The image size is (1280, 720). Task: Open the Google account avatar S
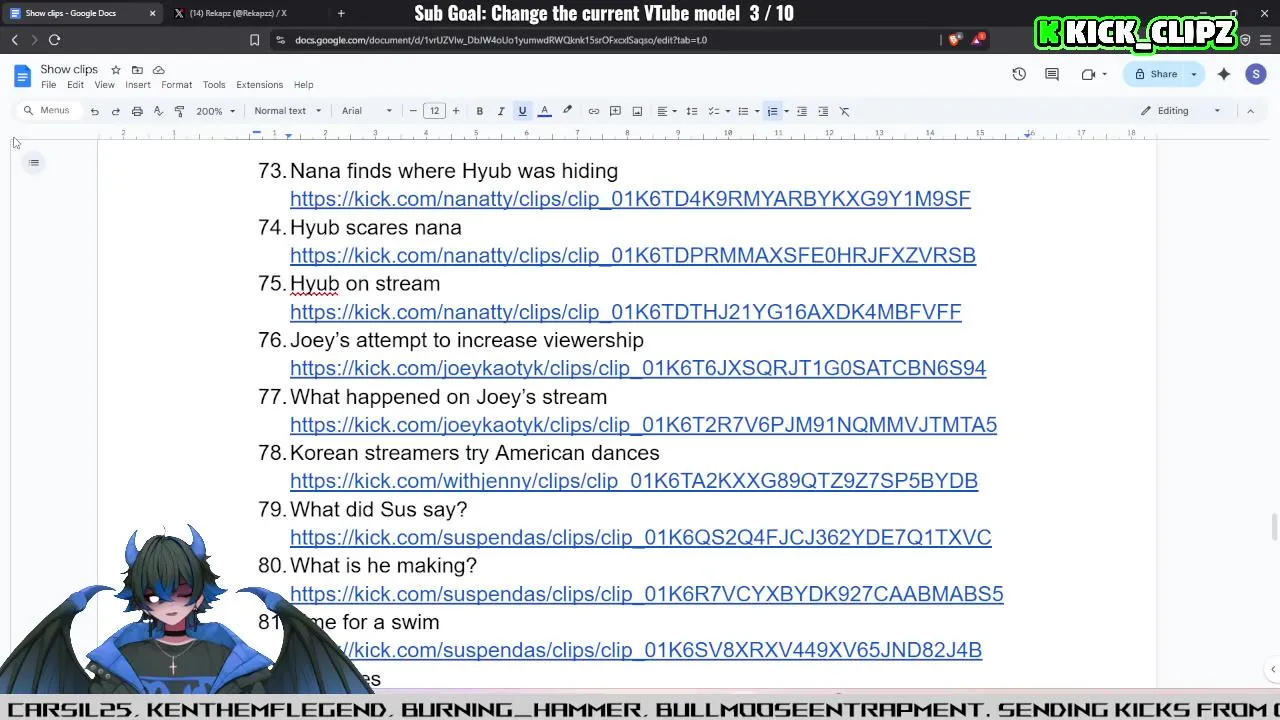[1256, 74]
